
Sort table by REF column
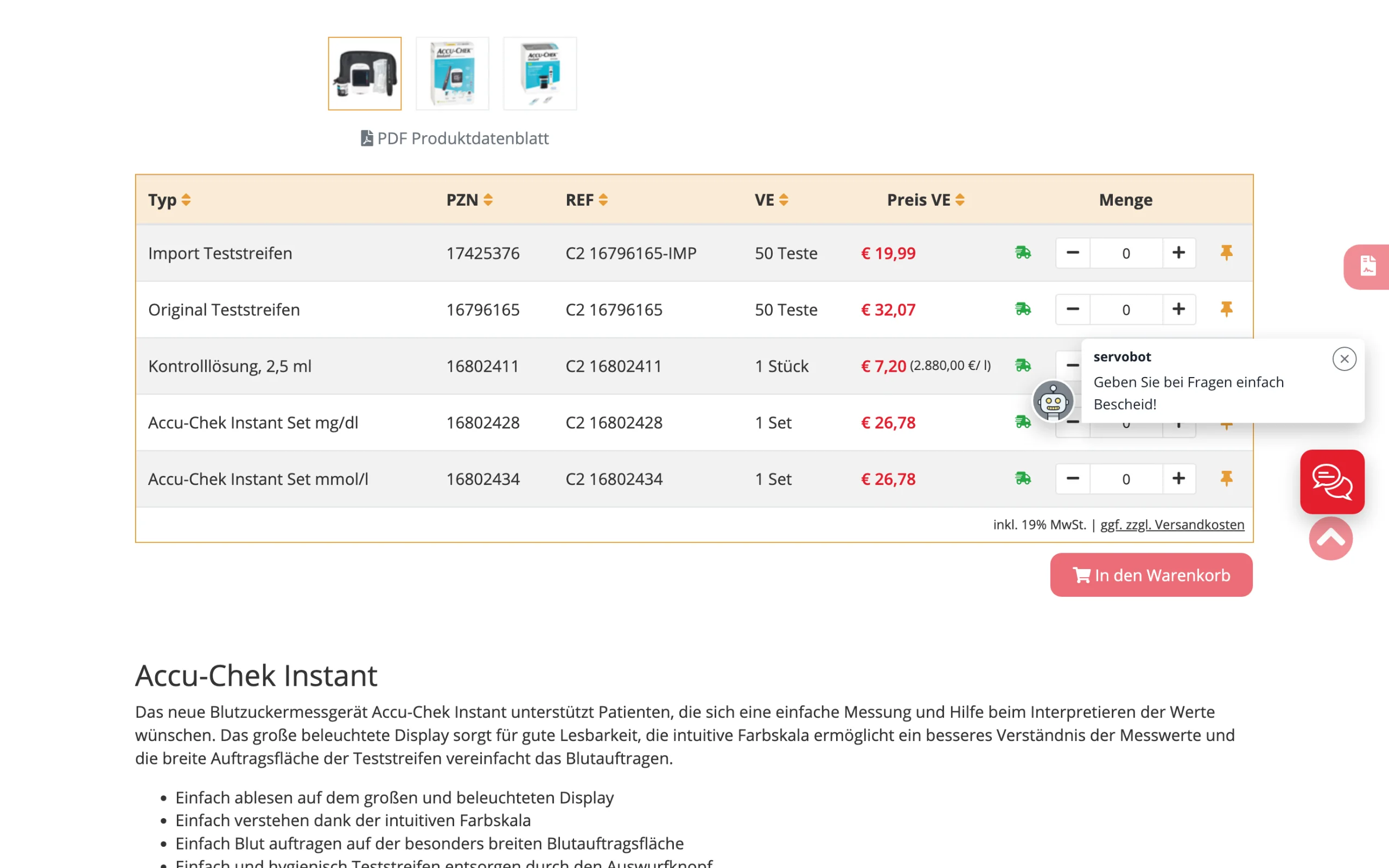coord(587,200)
